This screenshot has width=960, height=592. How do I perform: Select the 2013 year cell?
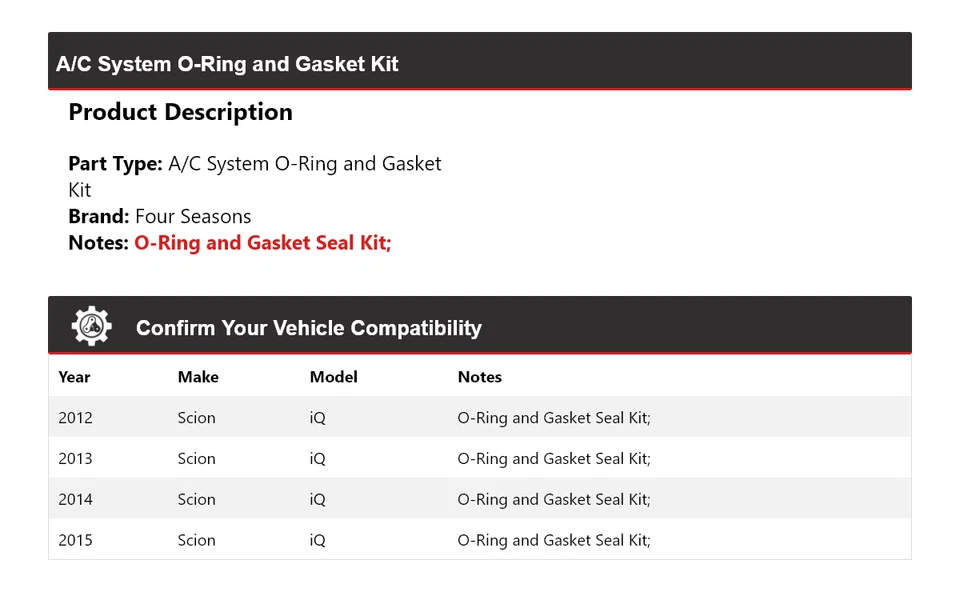(75, 459)
